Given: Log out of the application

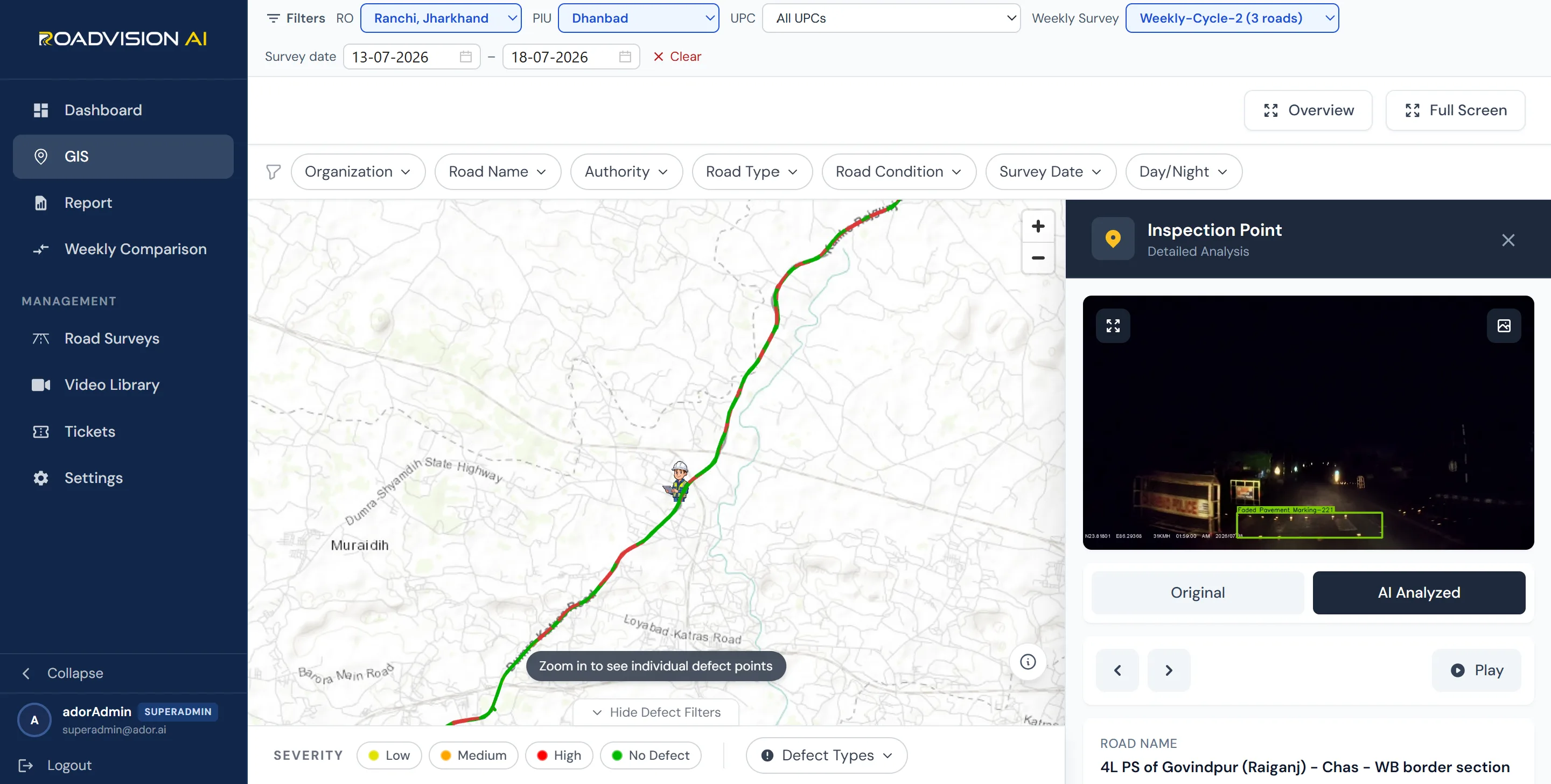Looking at the screenshot, I should pos(55,765).
